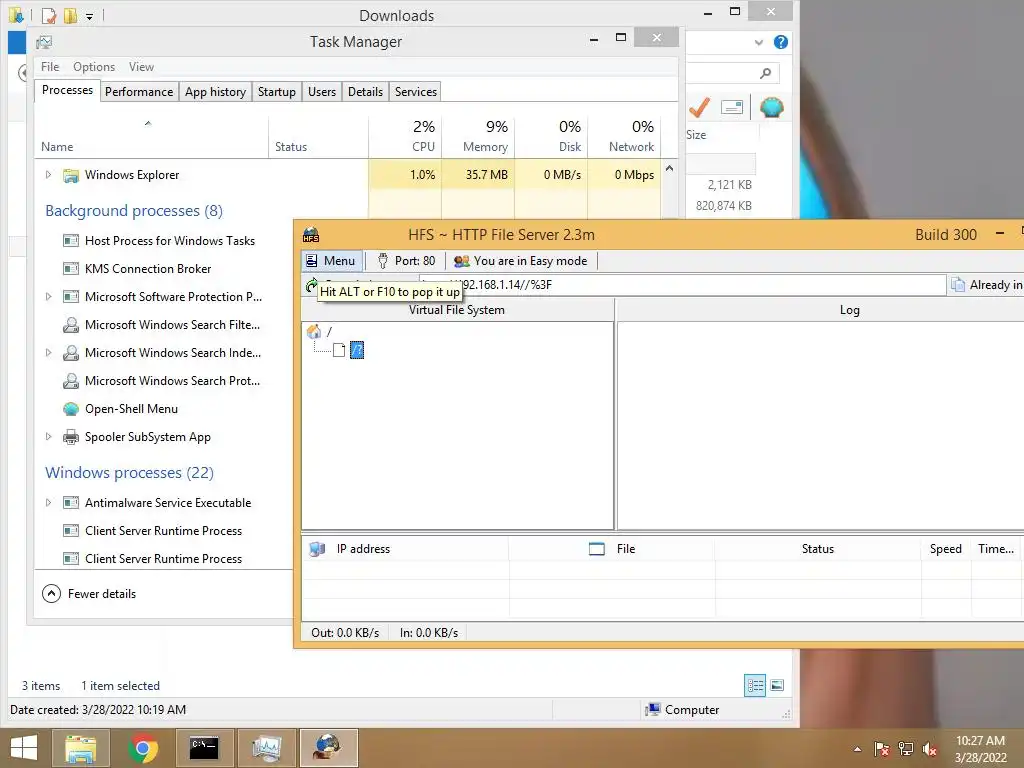1024x768 pixels.
Task: Expand Microsoft Windows Search Indexer row
Action: pos(48,353)
